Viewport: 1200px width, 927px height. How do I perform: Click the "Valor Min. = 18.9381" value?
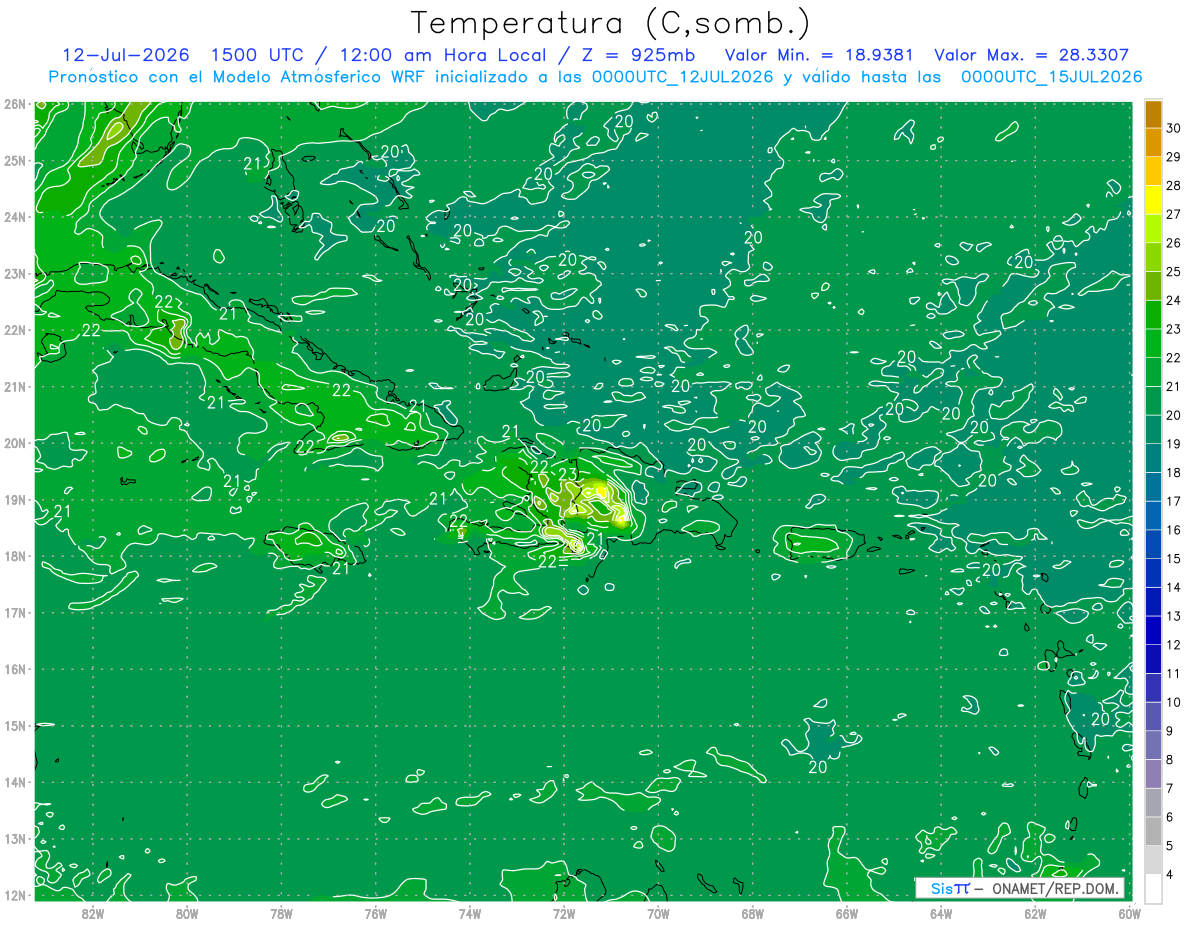pos(818,55)
